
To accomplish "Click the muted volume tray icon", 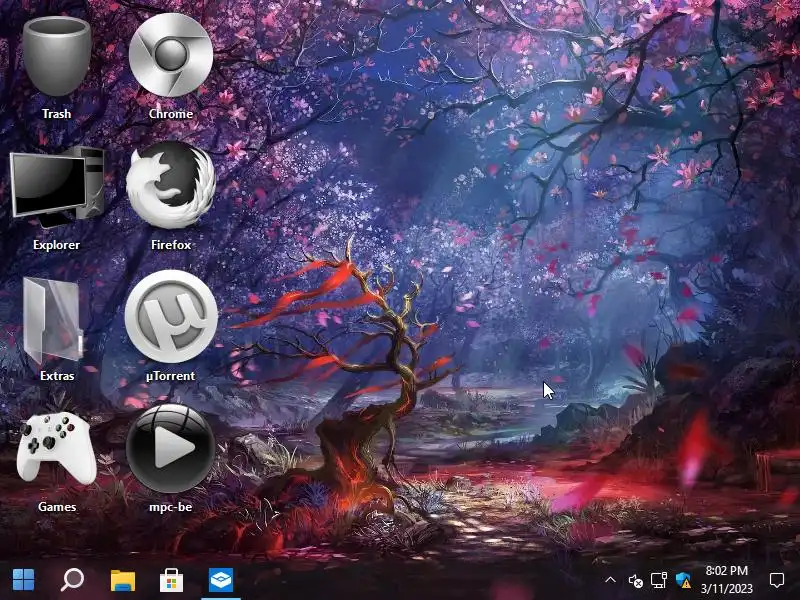I will pos(635,581).
